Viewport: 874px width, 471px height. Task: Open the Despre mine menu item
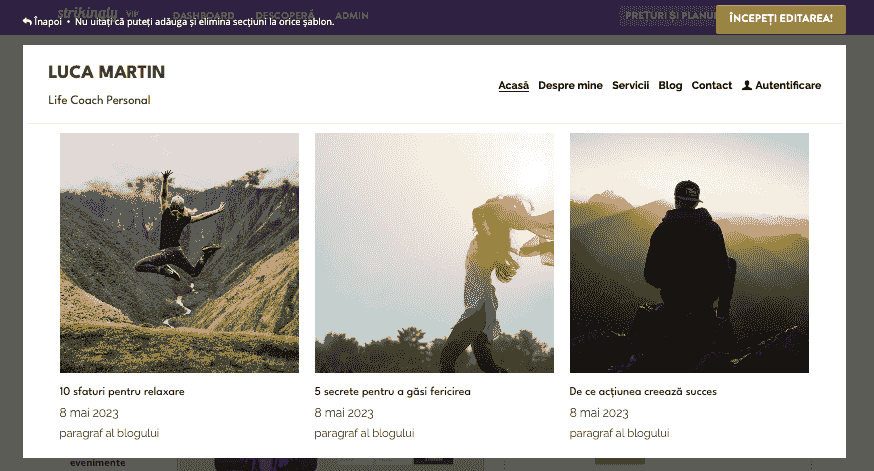click(570, 85)
